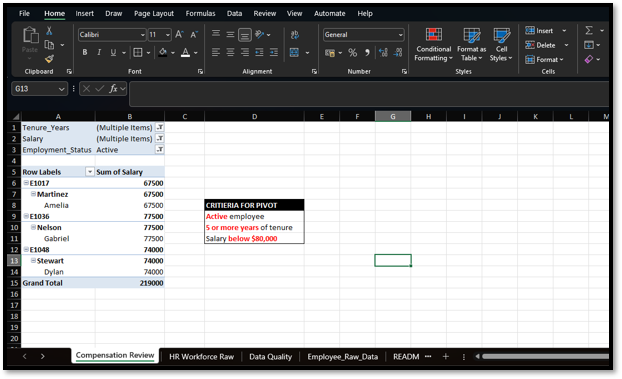This screenshot has height=379, width=622.
Task: Open Tenure_Years filter dropdown in B1
Action: (x=159, y=127)
